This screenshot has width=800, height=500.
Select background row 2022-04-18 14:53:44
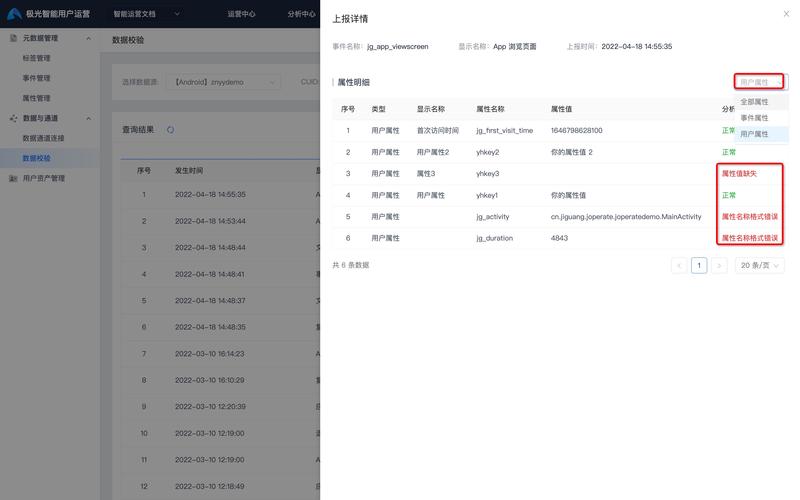[220, 221]
